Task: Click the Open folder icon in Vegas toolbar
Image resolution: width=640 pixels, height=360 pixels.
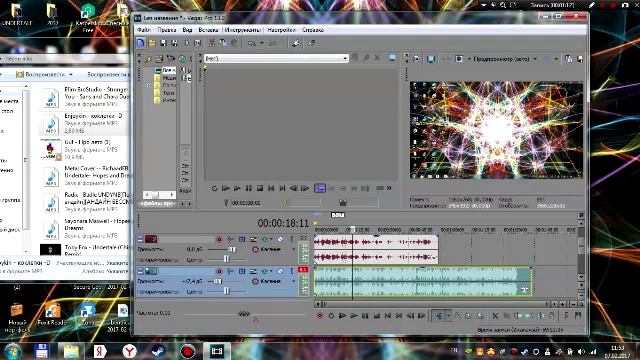Action: pyautogui.click(x=152, y=43)
